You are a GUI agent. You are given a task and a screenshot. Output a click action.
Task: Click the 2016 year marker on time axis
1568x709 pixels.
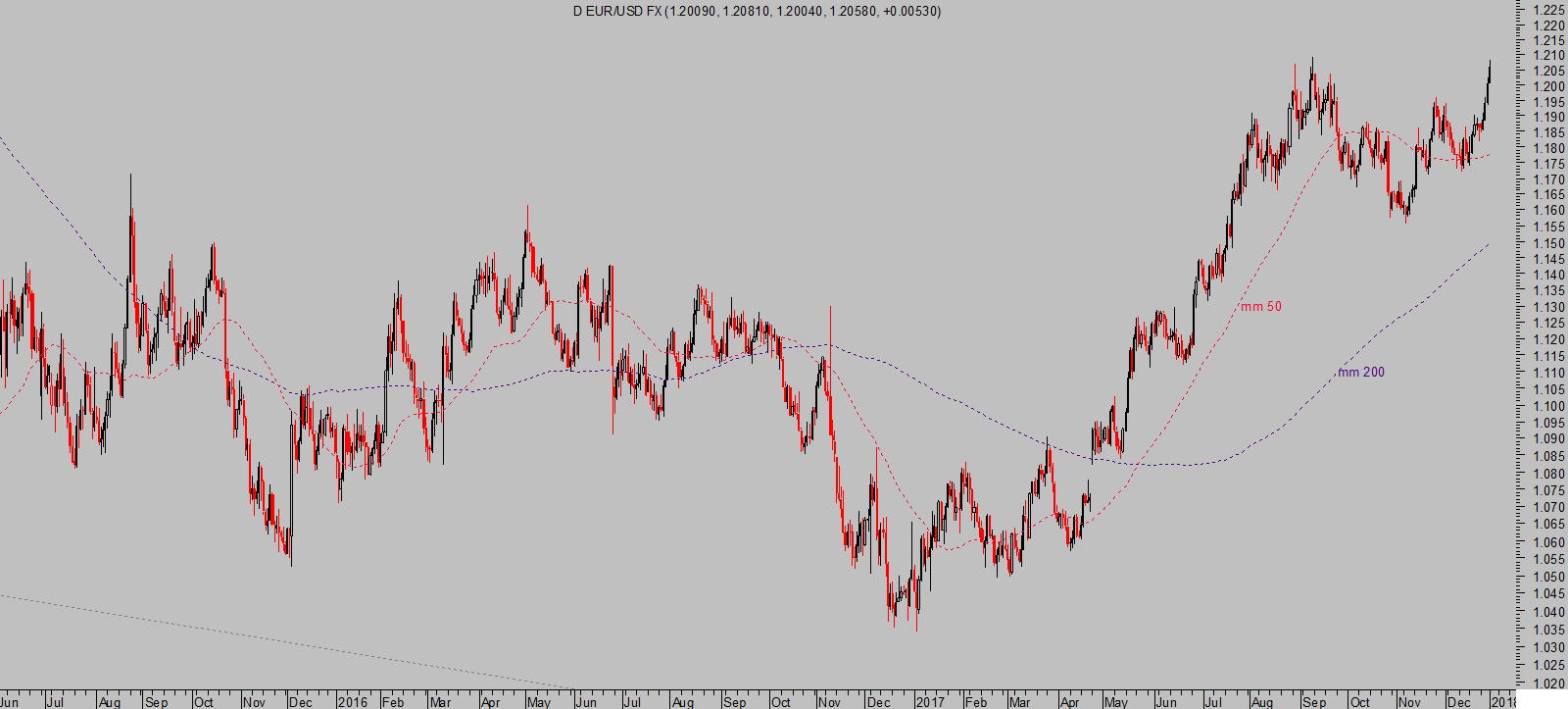(x=352, y=702)
